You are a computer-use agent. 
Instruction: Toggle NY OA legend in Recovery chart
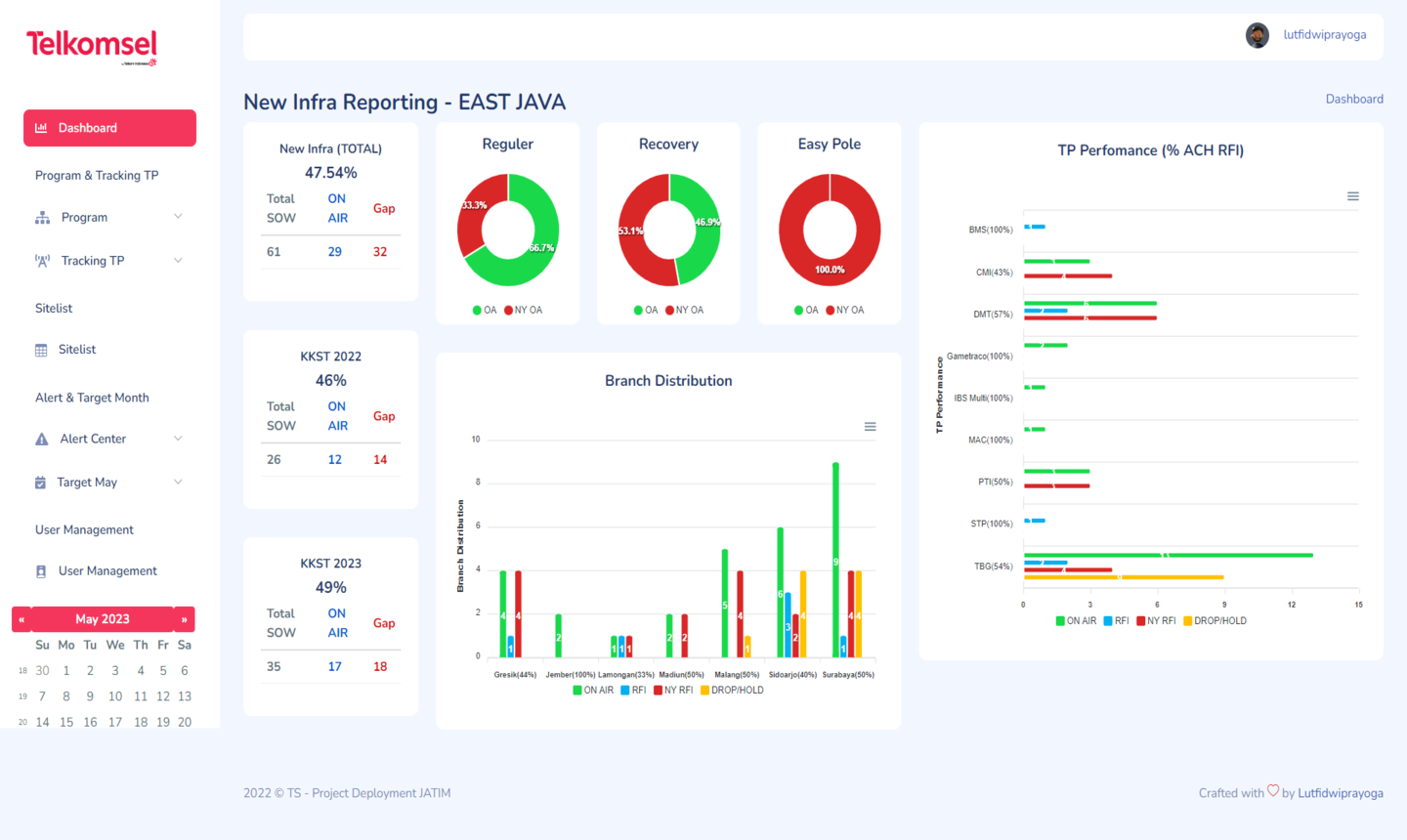click(684, 311)
